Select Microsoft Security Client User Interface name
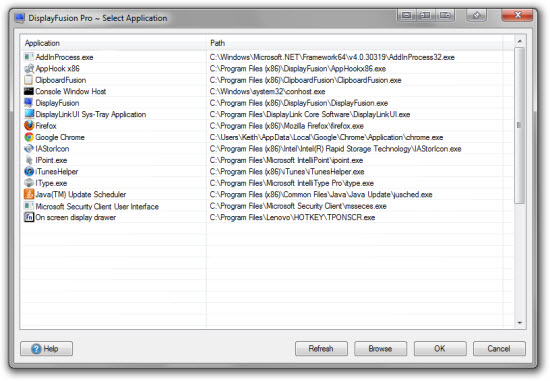Screen dimensions: 550x381 pyautogui.click(x=97, y=206)
